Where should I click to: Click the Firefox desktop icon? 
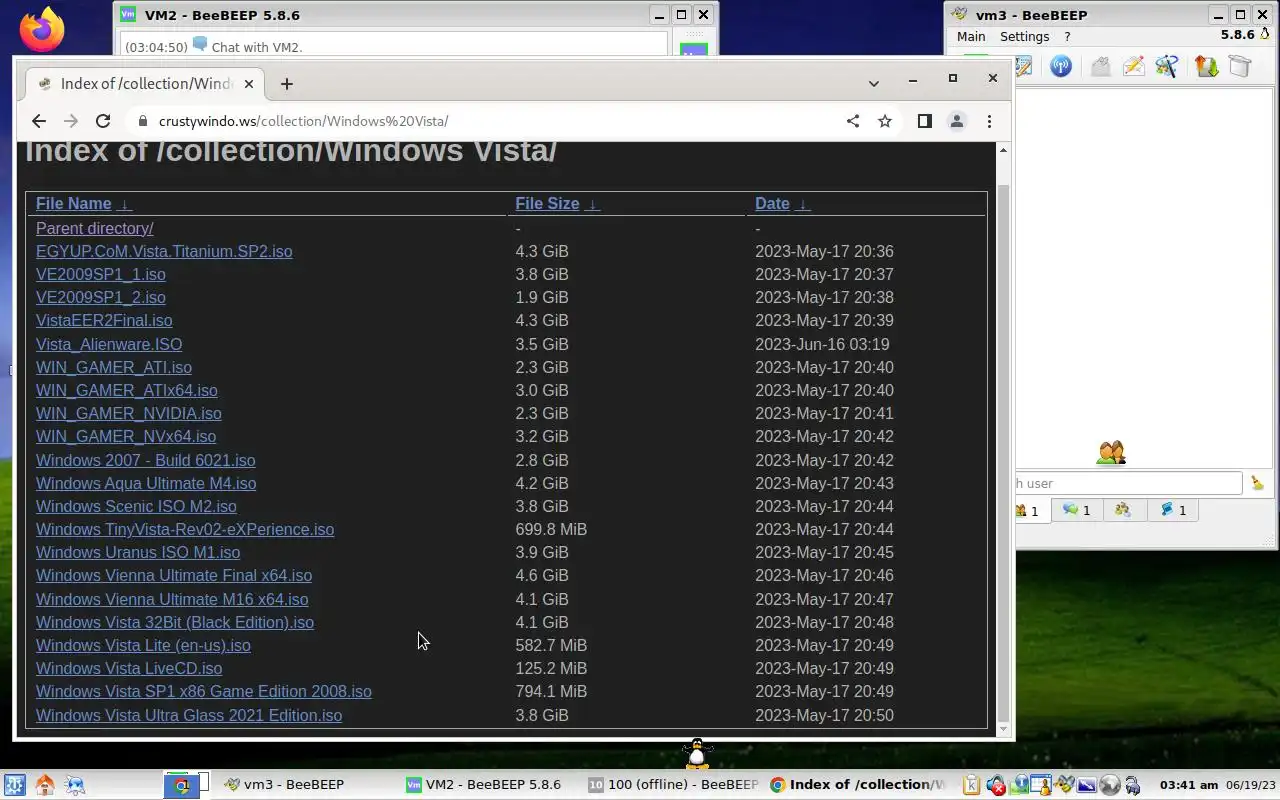pyautogui.click(x=41, y=30)
